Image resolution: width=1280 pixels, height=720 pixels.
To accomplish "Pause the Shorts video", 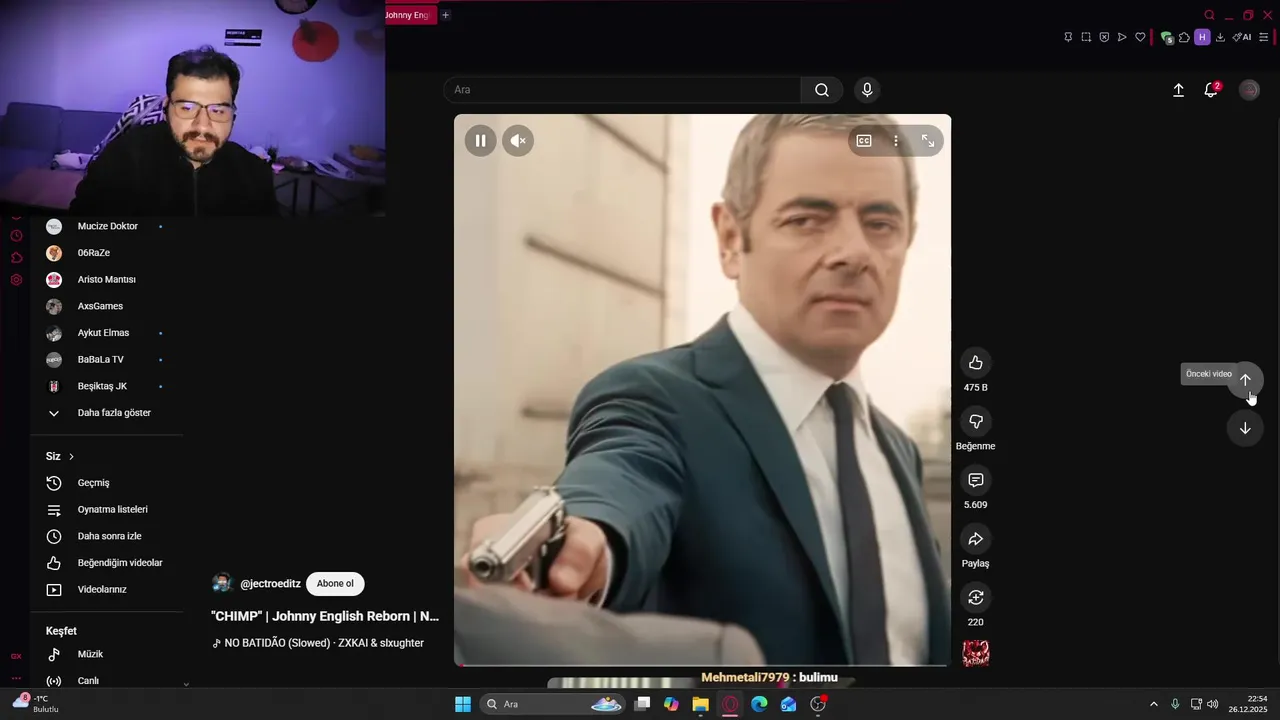I will (480, 141).
